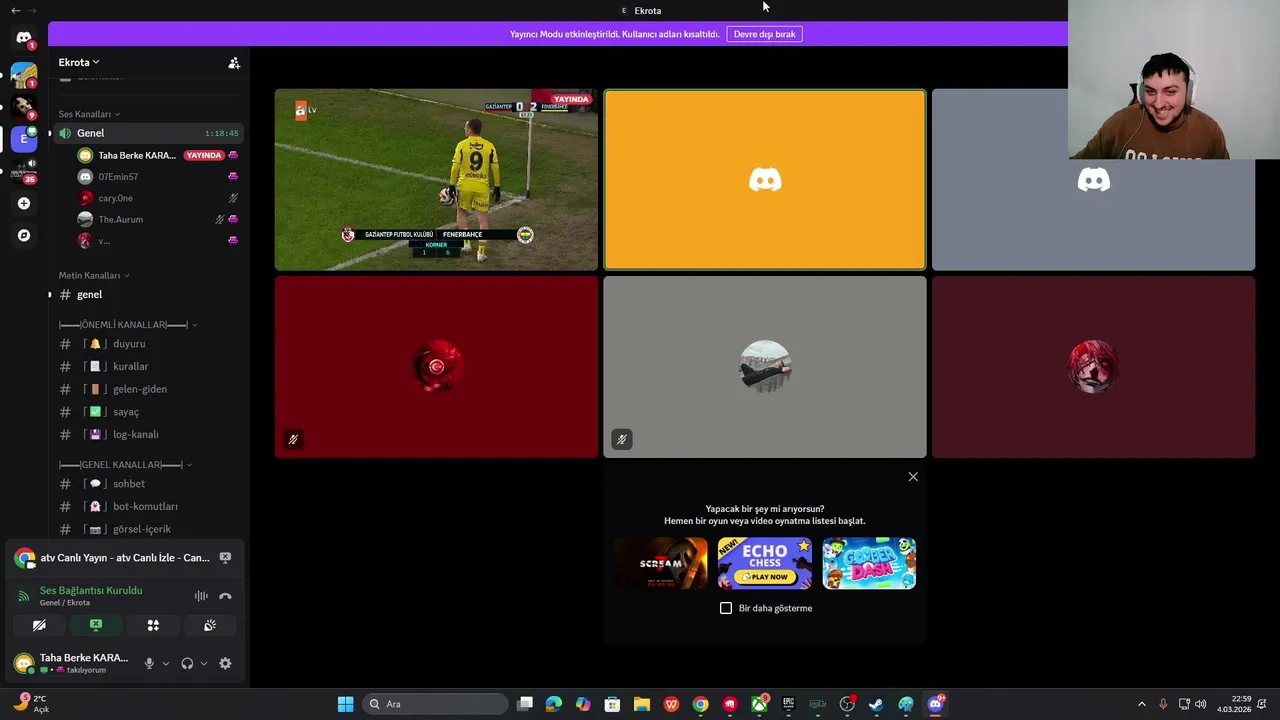Select user cary.0ne in voice channel
1280x720 pixels.
158,198
